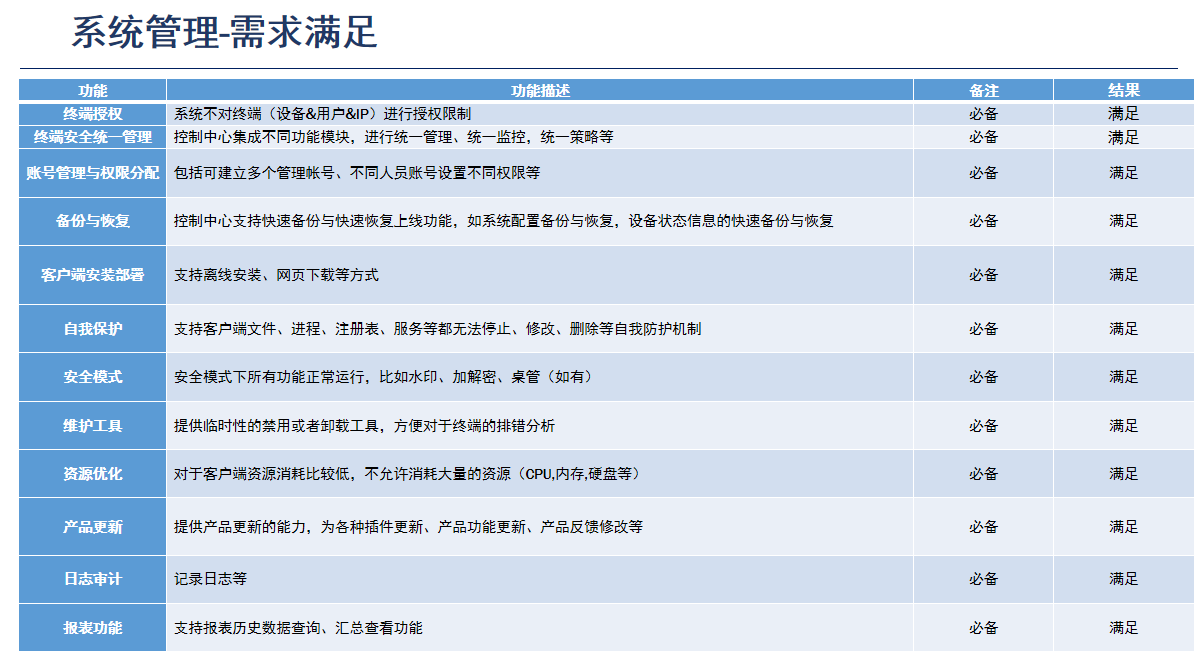1199x653 pixels.
Task: Click the 自我保护 function cell
Action: pyautogui.click(x=93, y=329)
